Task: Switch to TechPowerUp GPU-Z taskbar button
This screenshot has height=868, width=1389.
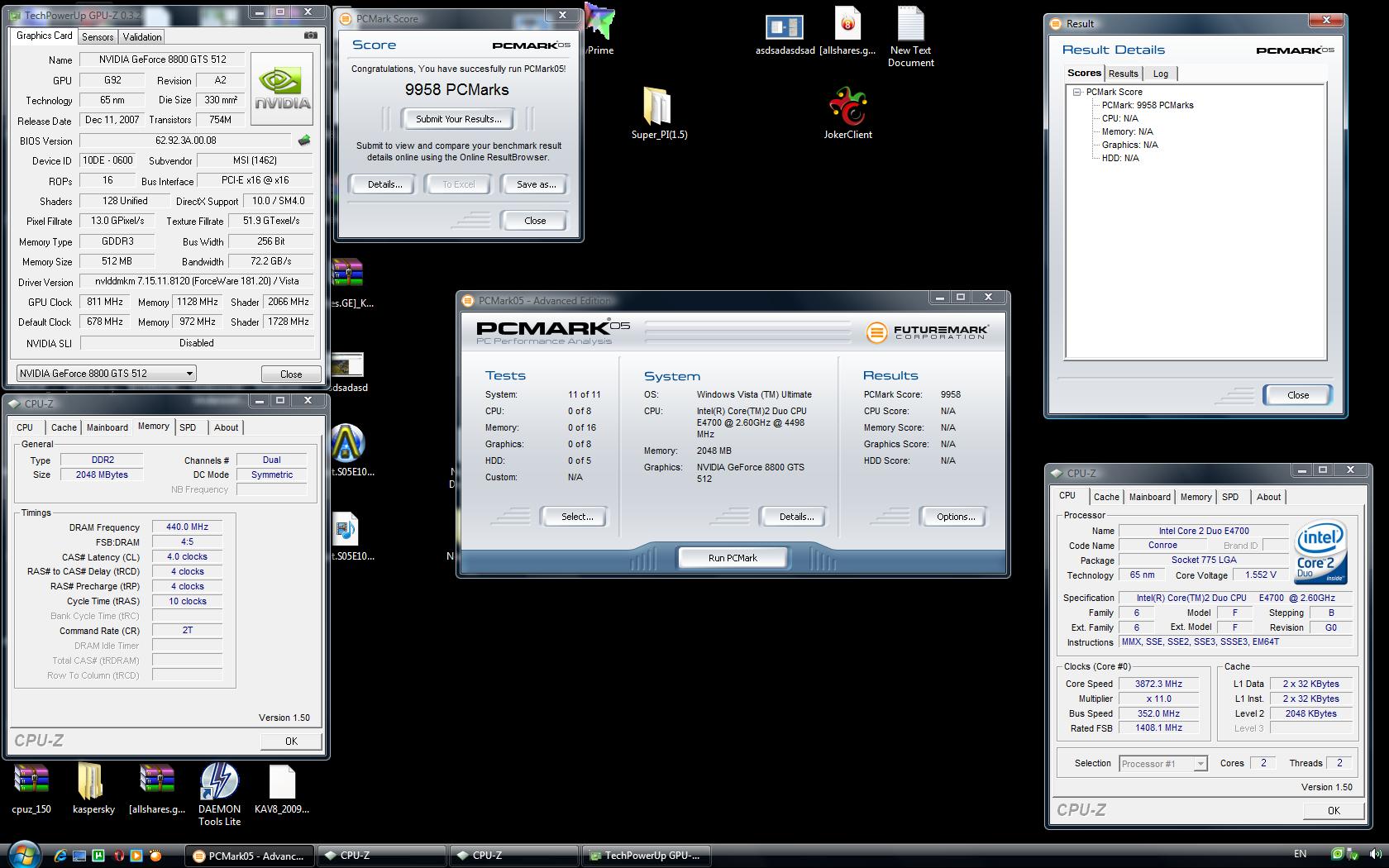Action: coord(645,856)
